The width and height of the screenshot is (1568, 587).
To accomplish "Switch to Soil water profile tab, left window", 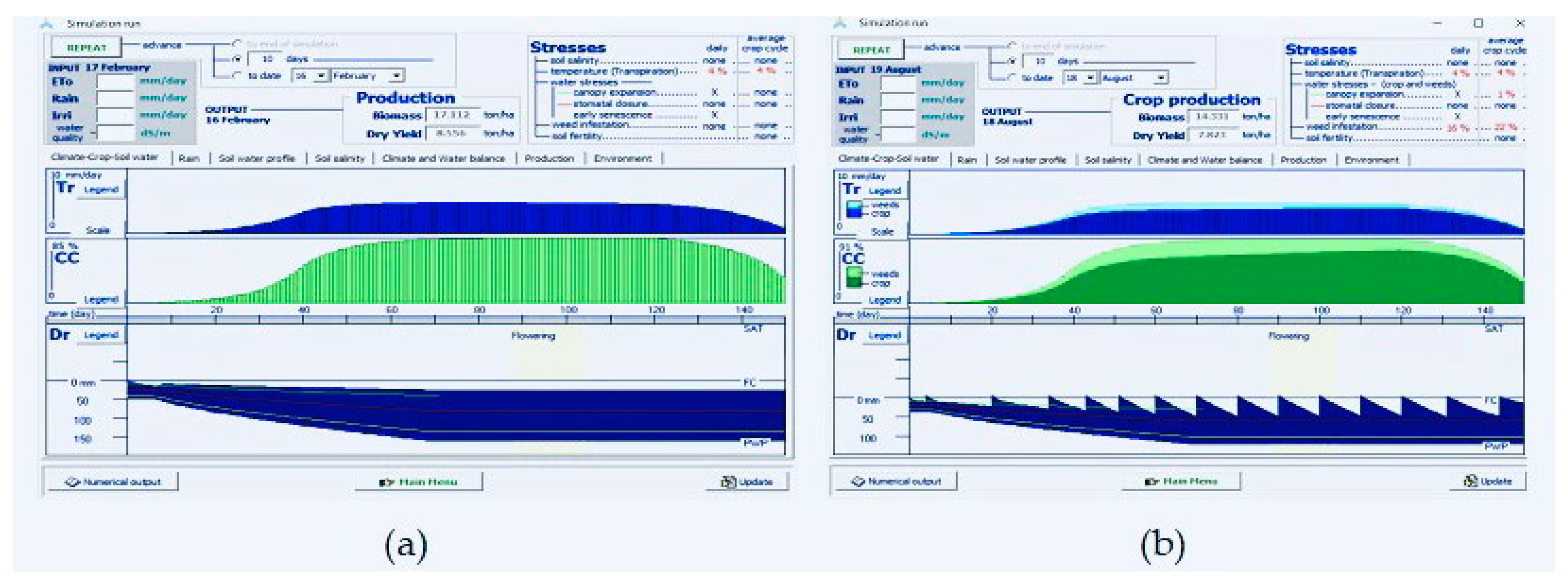I will pyautogui.click(x=256, y=159).
